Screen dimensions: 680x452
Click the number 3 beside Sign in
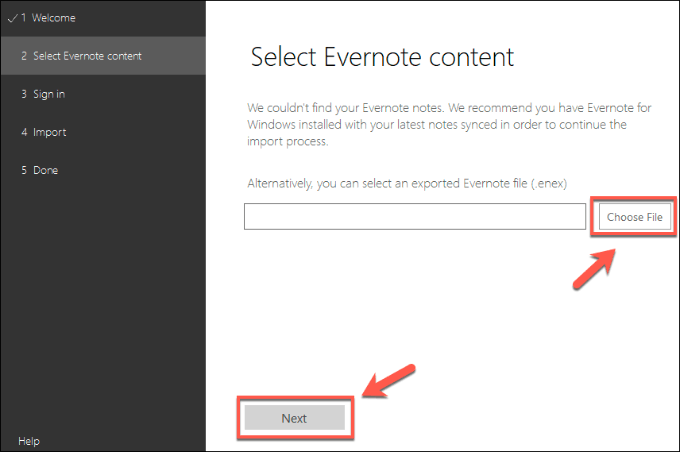pos(22,94)
